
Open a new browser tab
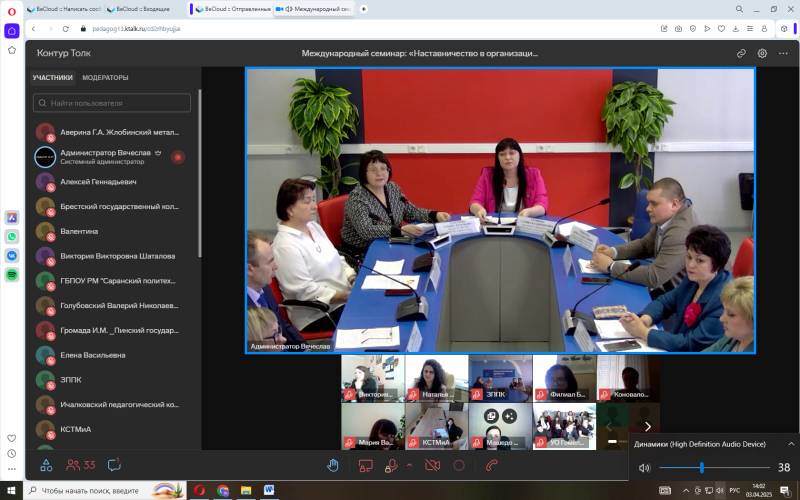363,9
